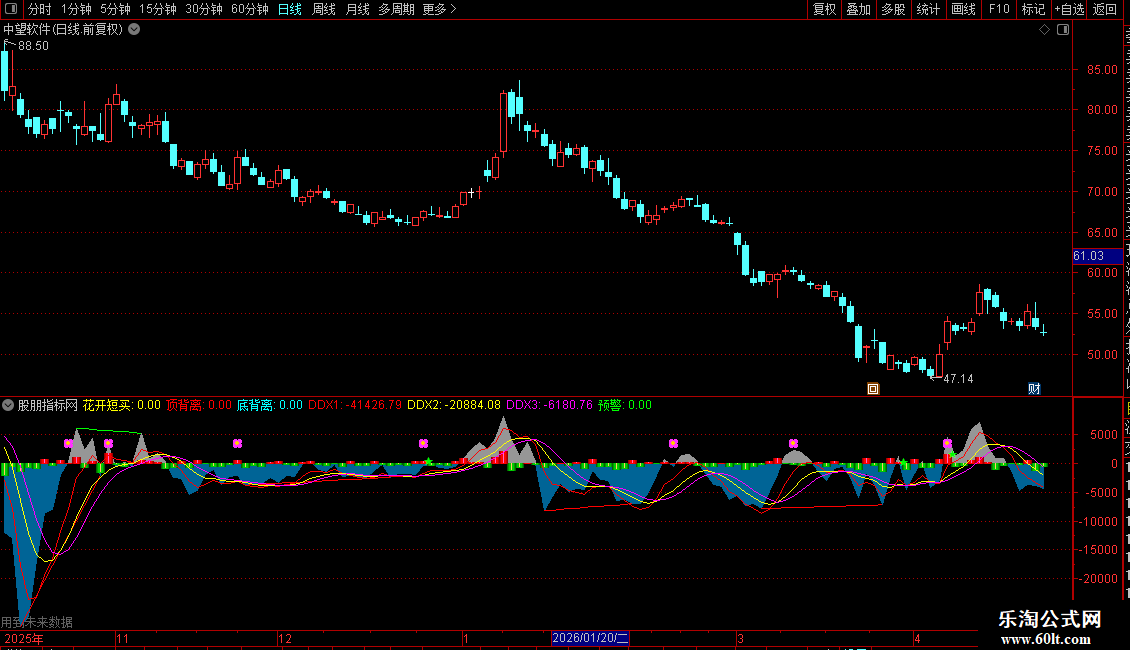Click the 2026/01/20/二 date marker
Image resolution: width=1130 pixels, height=650 pixels.
pos(590,638)
